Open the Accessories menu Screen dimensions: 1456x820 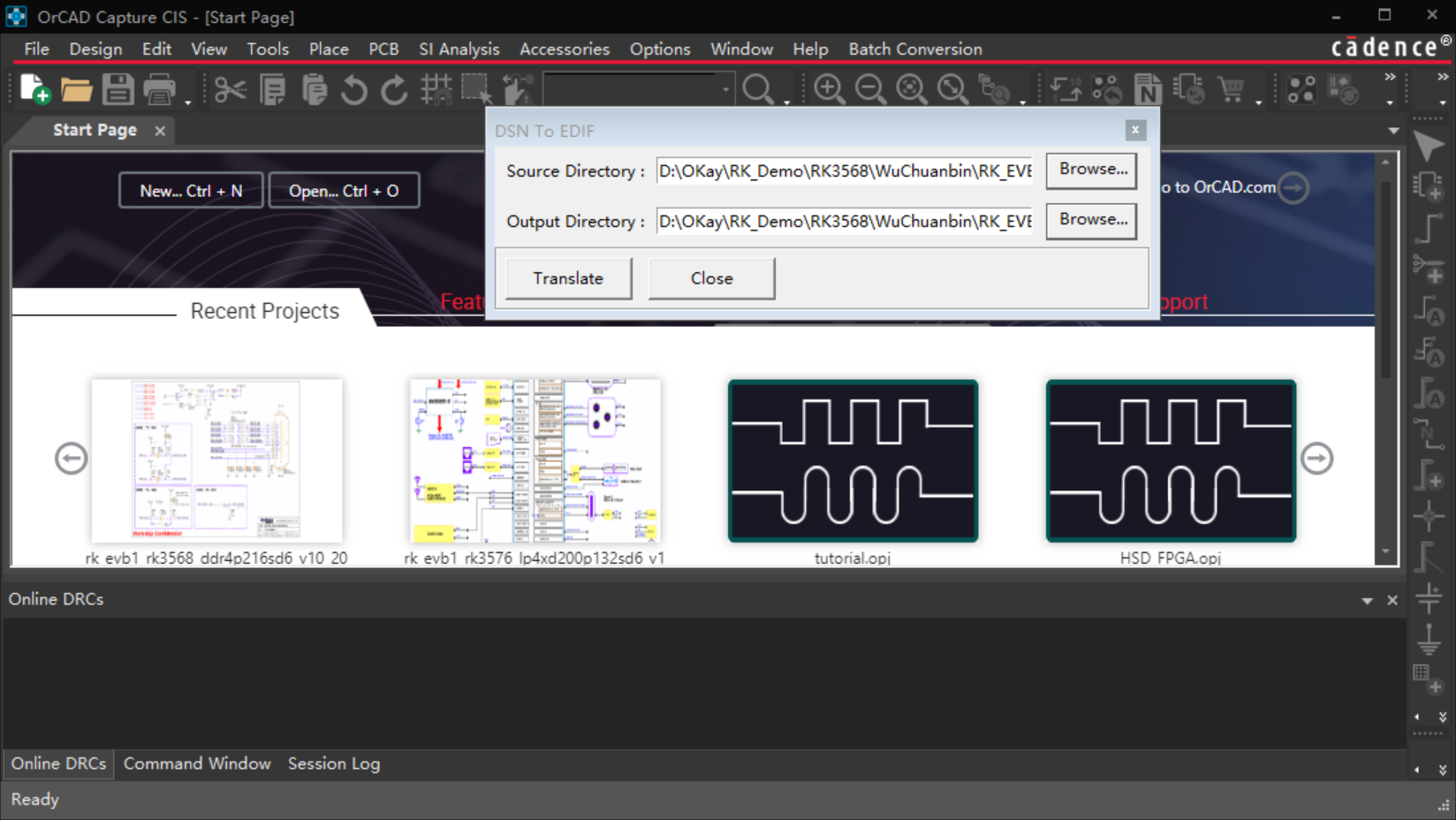[565, 49]
